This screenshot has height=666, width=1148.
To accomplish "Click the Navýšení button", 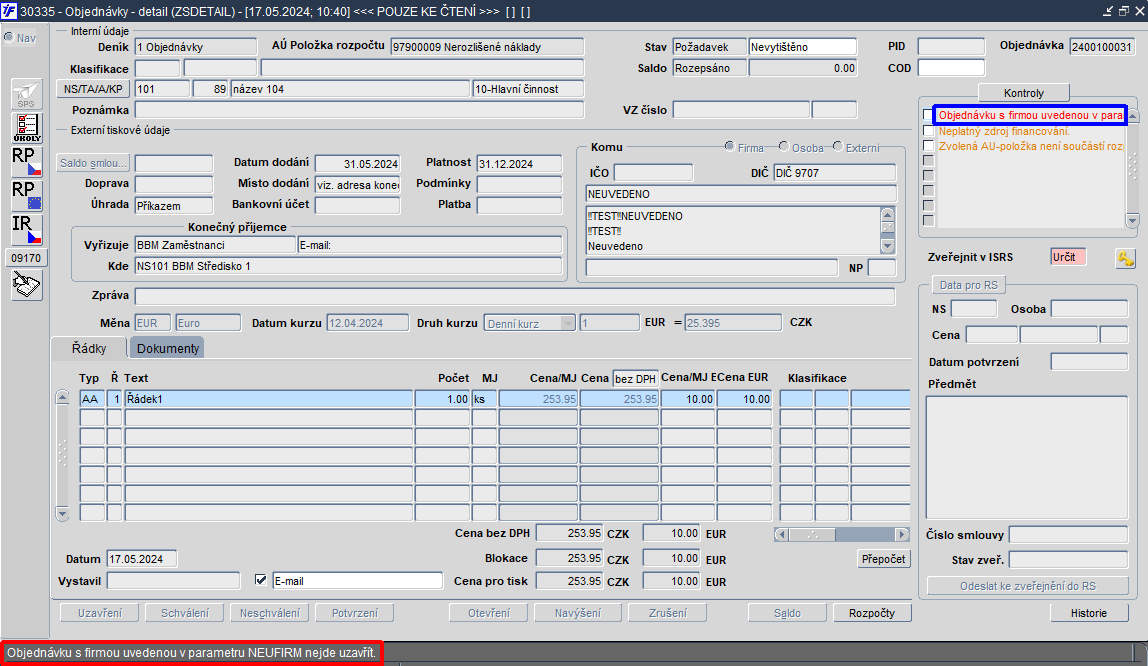I will (578, 613).
